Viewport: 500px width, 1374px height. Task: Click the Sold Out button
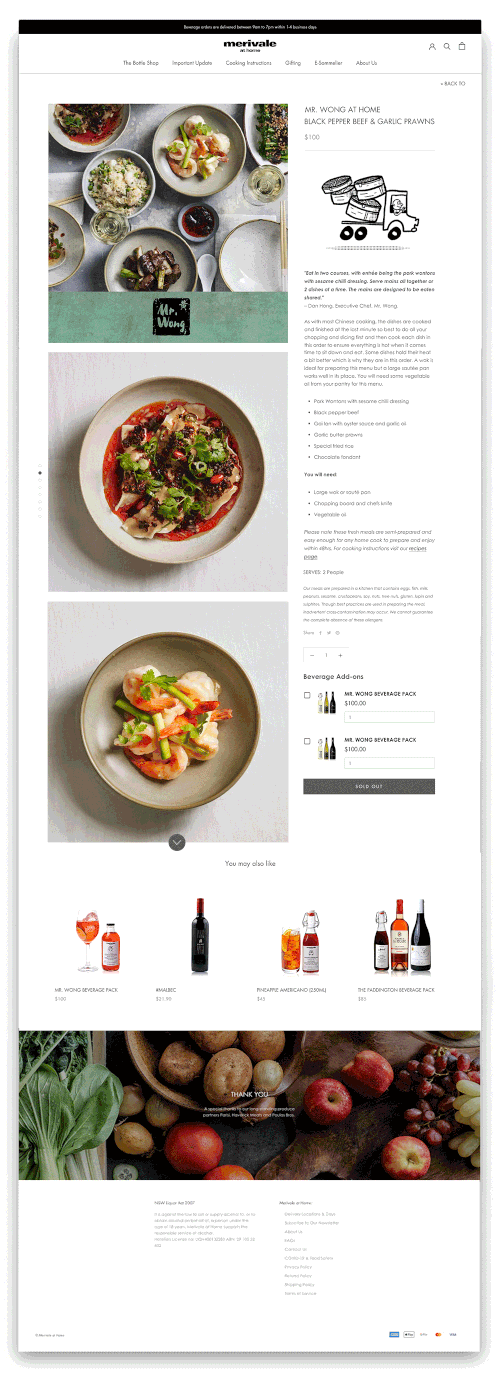point(369,786)
